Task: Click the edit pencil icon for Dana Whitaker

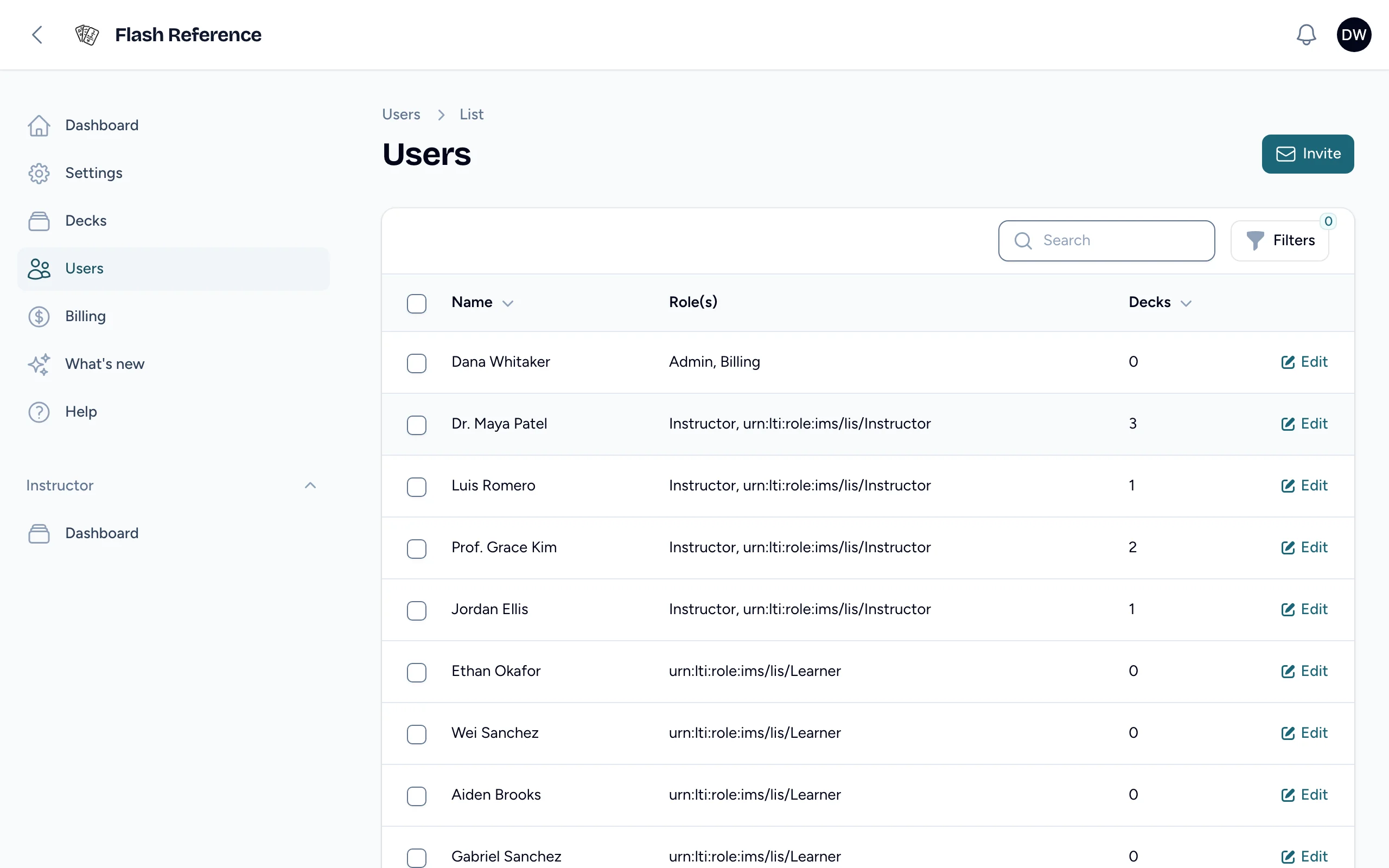Action: [x=1288, y=362]
